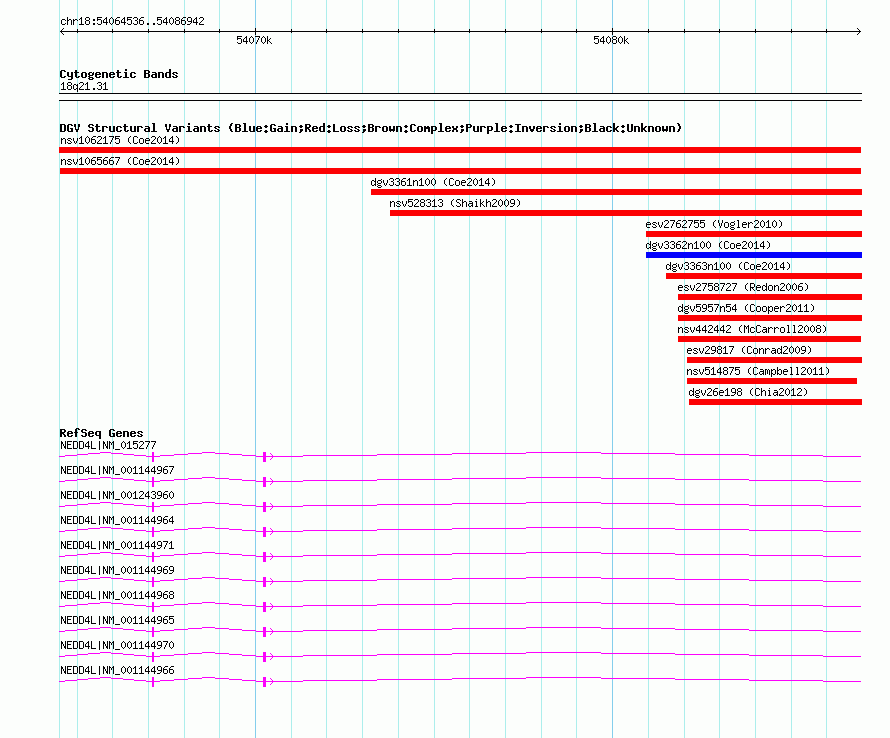Click the nsv442442 (McCarroll2008) red bar
Viewport: 890px width, 738px height.
click(769, 339)
